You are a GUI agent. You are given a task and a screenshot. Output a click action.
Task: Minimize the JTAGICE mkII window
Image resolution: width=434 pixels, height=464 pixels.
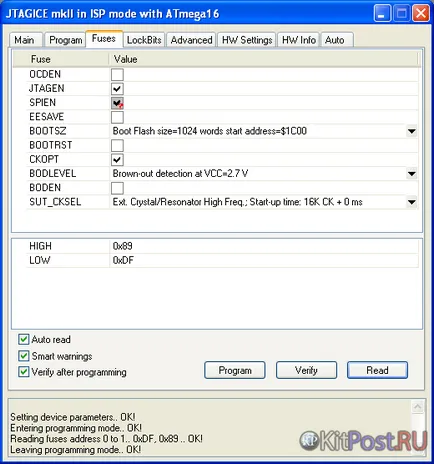(x=382, y=14)
